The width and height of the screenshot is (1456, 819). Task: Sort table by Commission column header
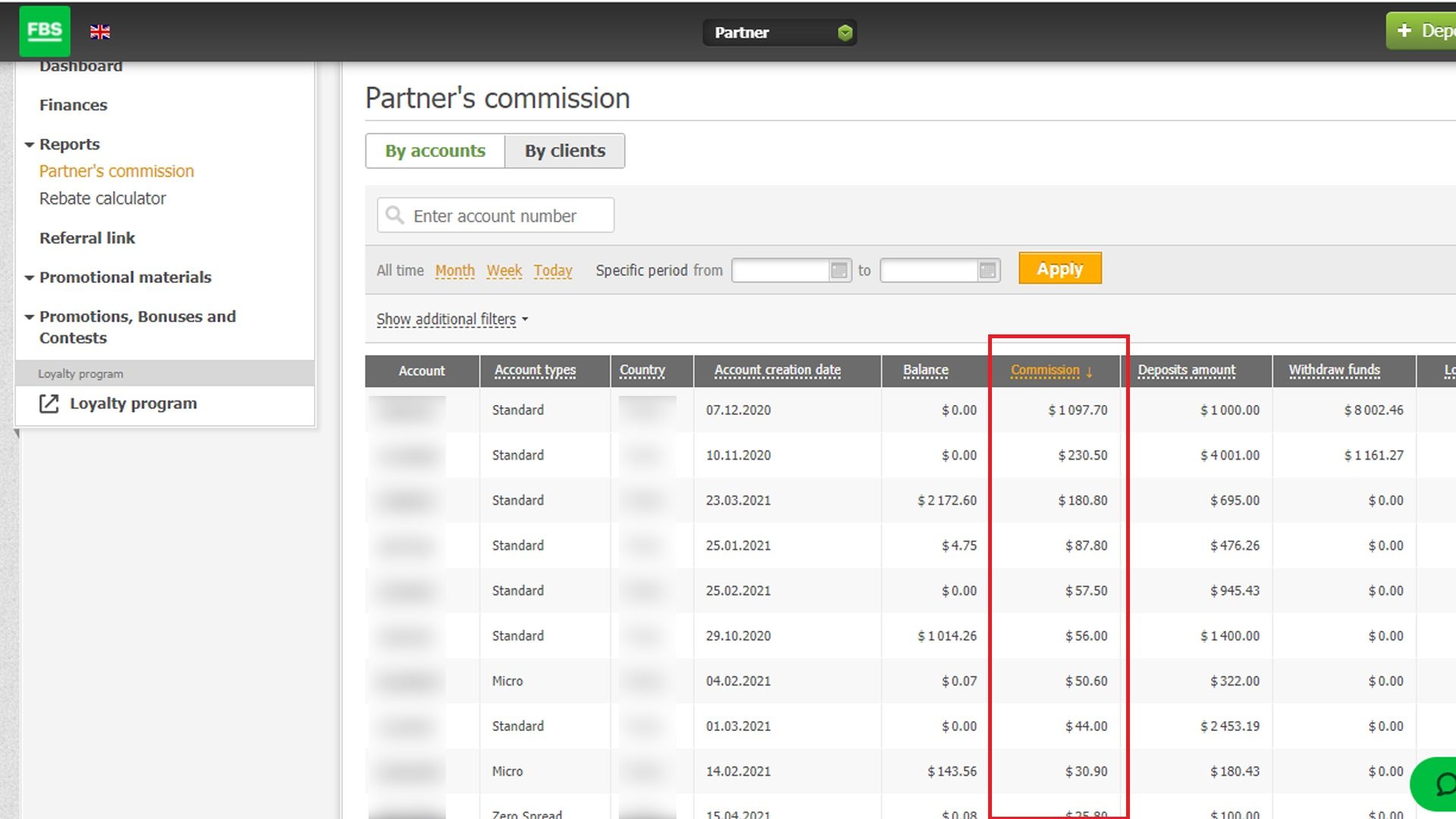[1044, 371]
